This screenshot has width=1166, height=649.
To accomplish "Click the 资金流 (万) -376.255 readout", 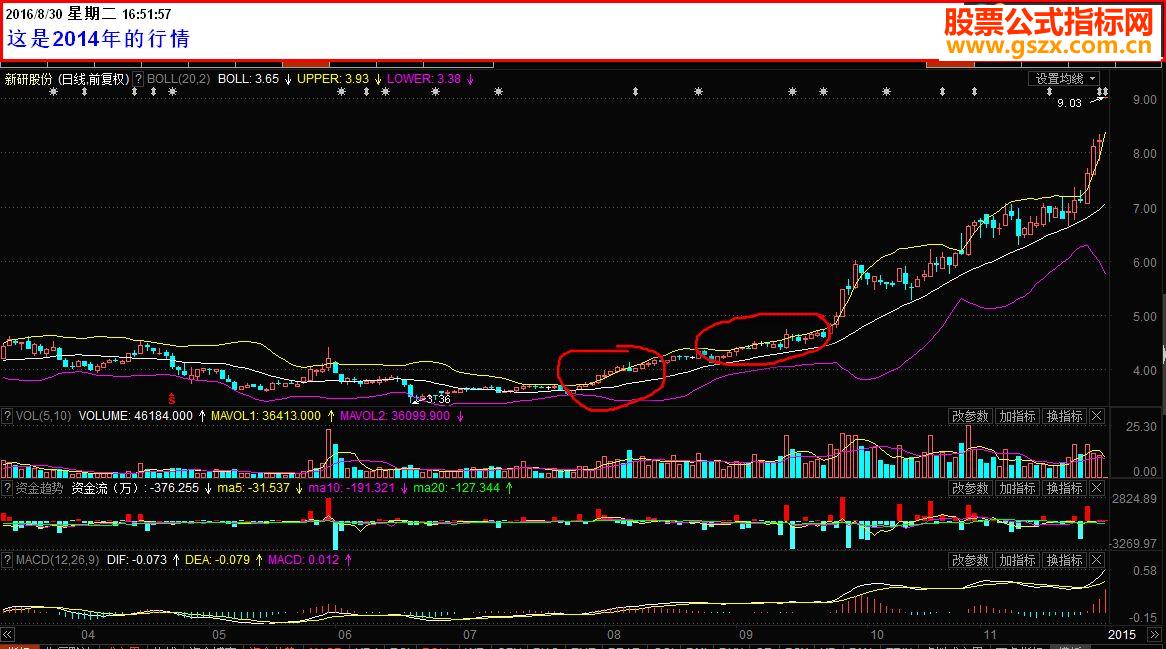I will 135,488.
